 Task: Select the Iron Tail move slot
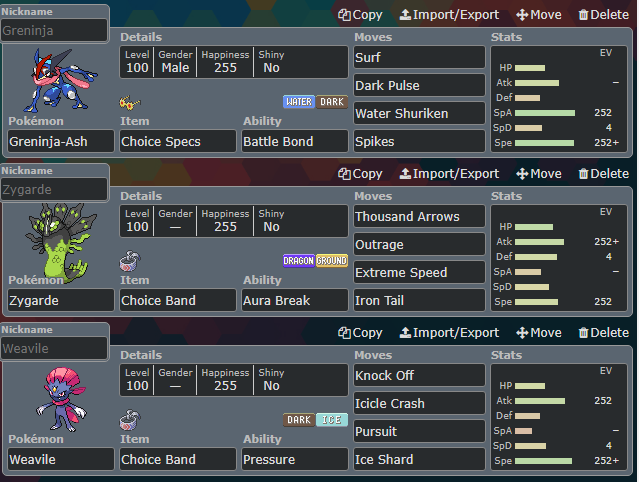tap(419, 300)
